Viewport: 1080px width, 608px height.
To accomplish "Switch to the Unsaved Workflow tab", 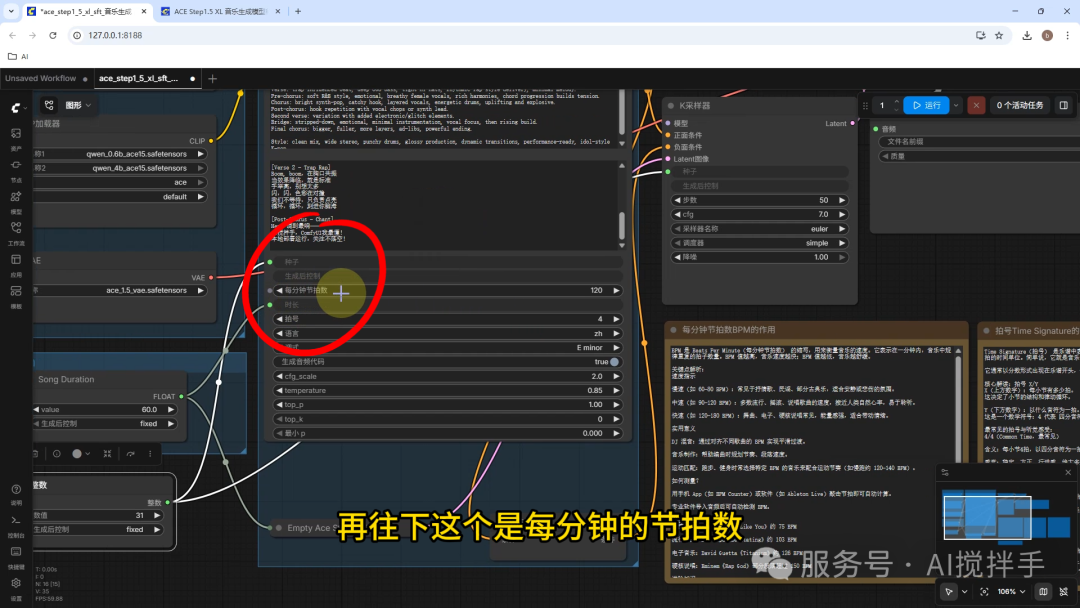I will coord(41,78).
